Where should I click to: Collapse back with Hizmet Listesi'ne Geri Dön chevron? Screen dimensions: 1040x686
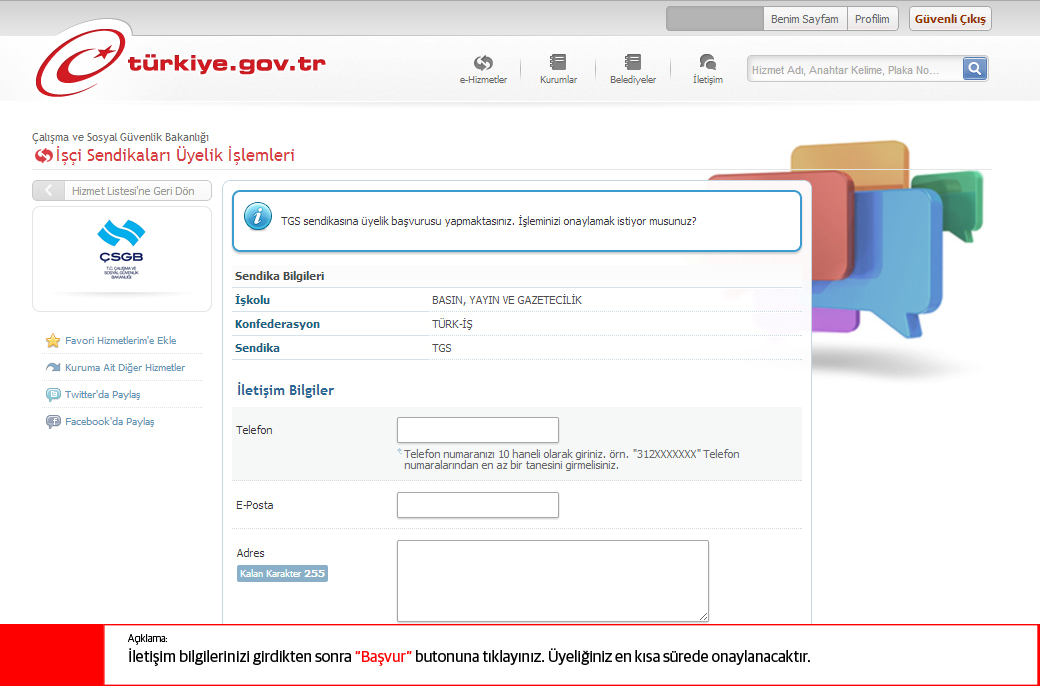[x=47, y=190]
